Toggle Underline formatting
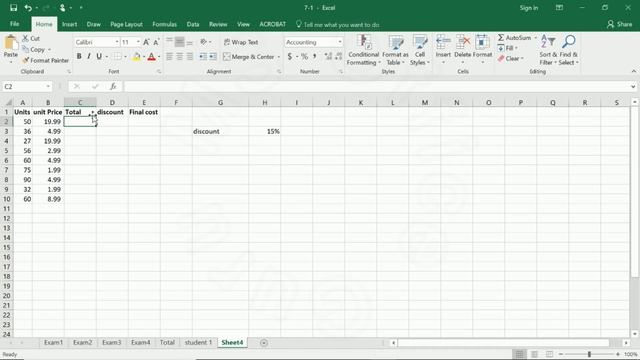Image resolution: width=640 pixels, height=360 pixels. [x=99, y=56]
